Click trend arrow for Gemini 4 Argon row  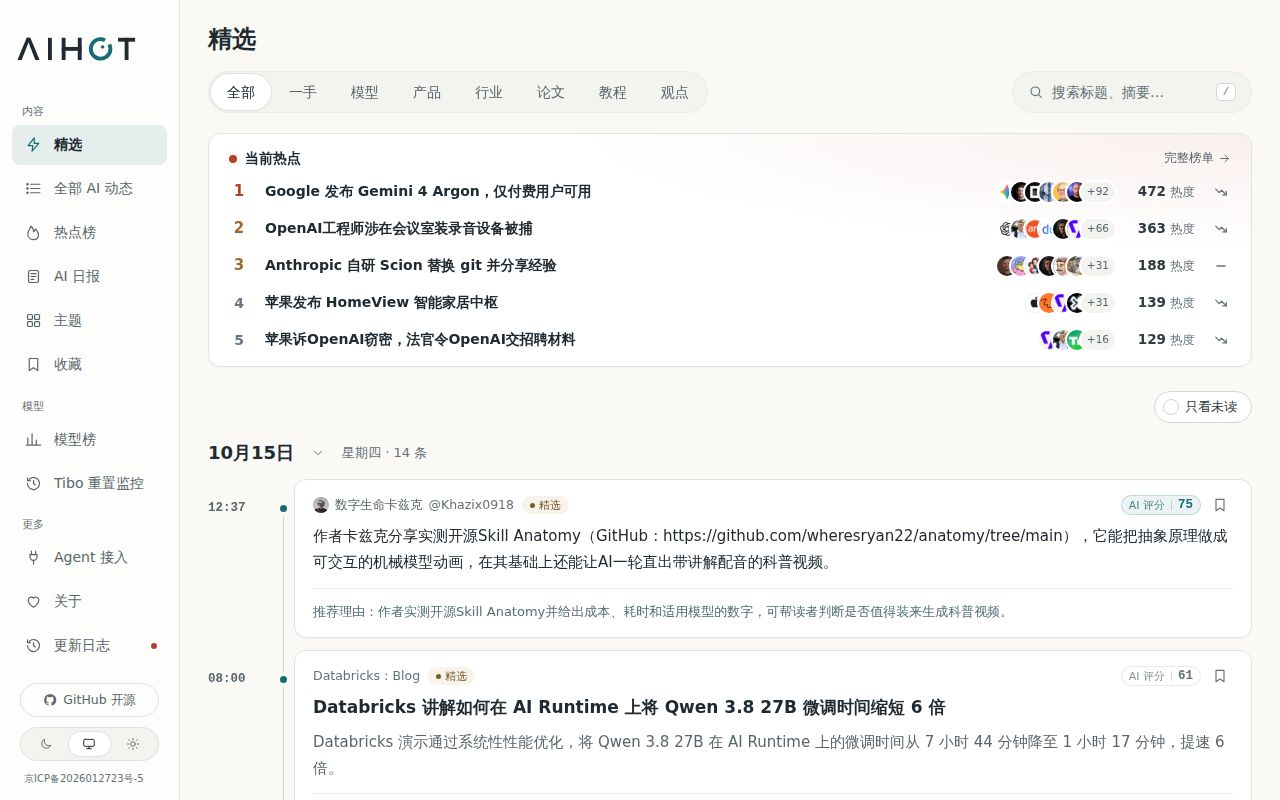click(x=1221, y=192)
